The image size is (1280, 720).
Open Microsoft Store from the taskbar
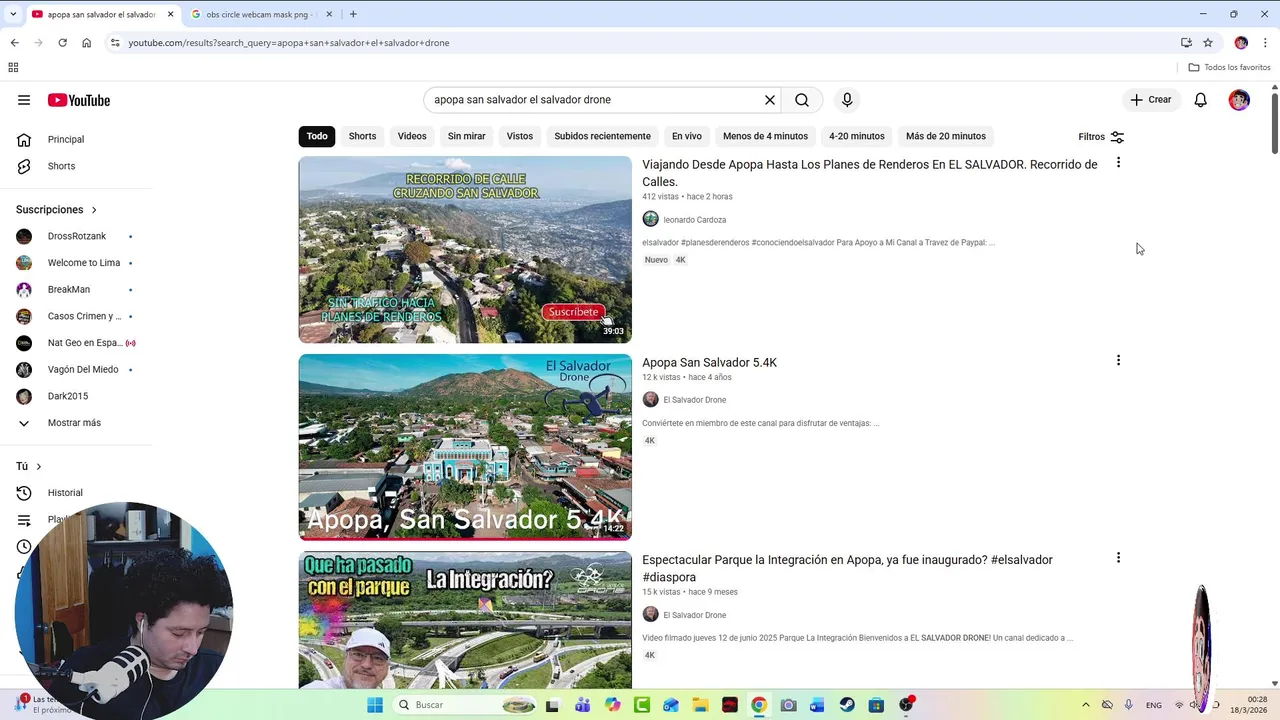[876, 705]
